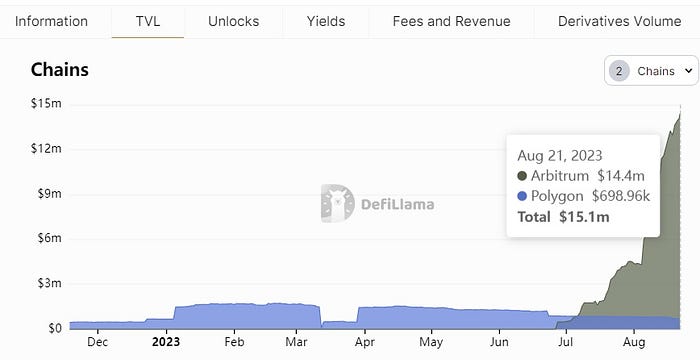Click the Aug 21, 2023 tooltip date
700x360 pixels.
(x=560, y=156)
